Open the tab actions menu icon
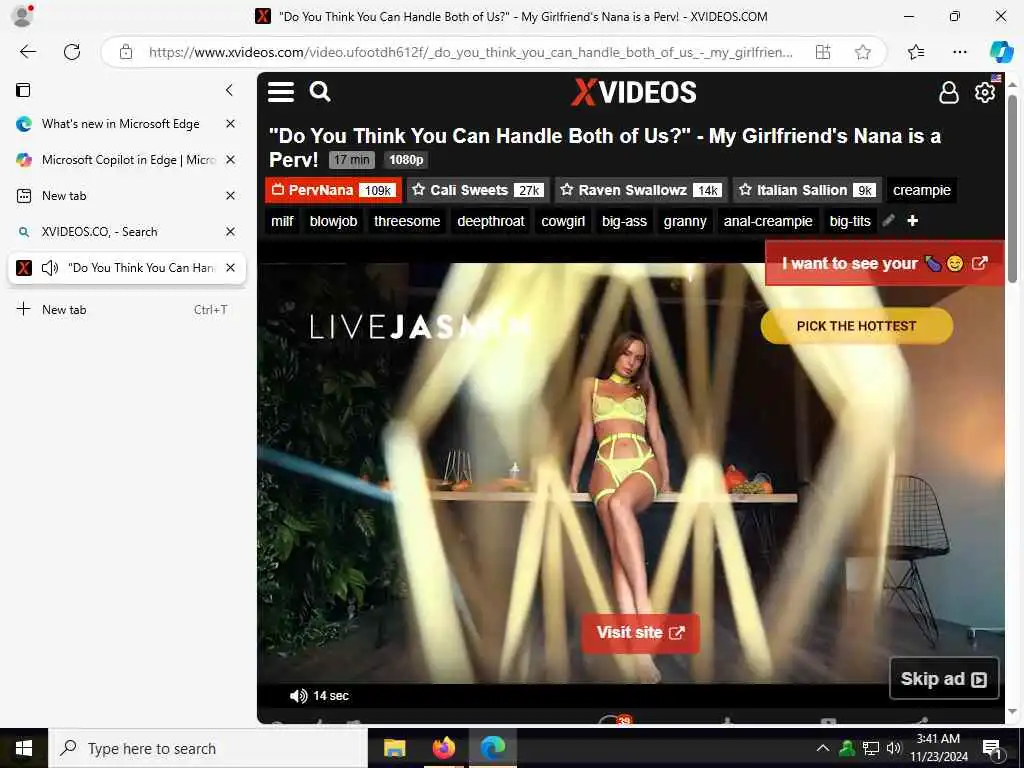 point(24,90)
